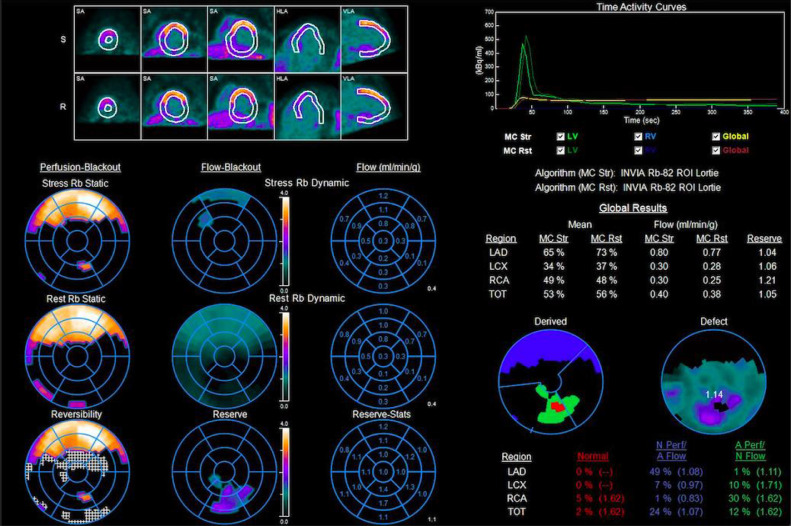
Task: Select the Rest Rb Dynamic flow-blackout polar map
Action: (224, 356)
